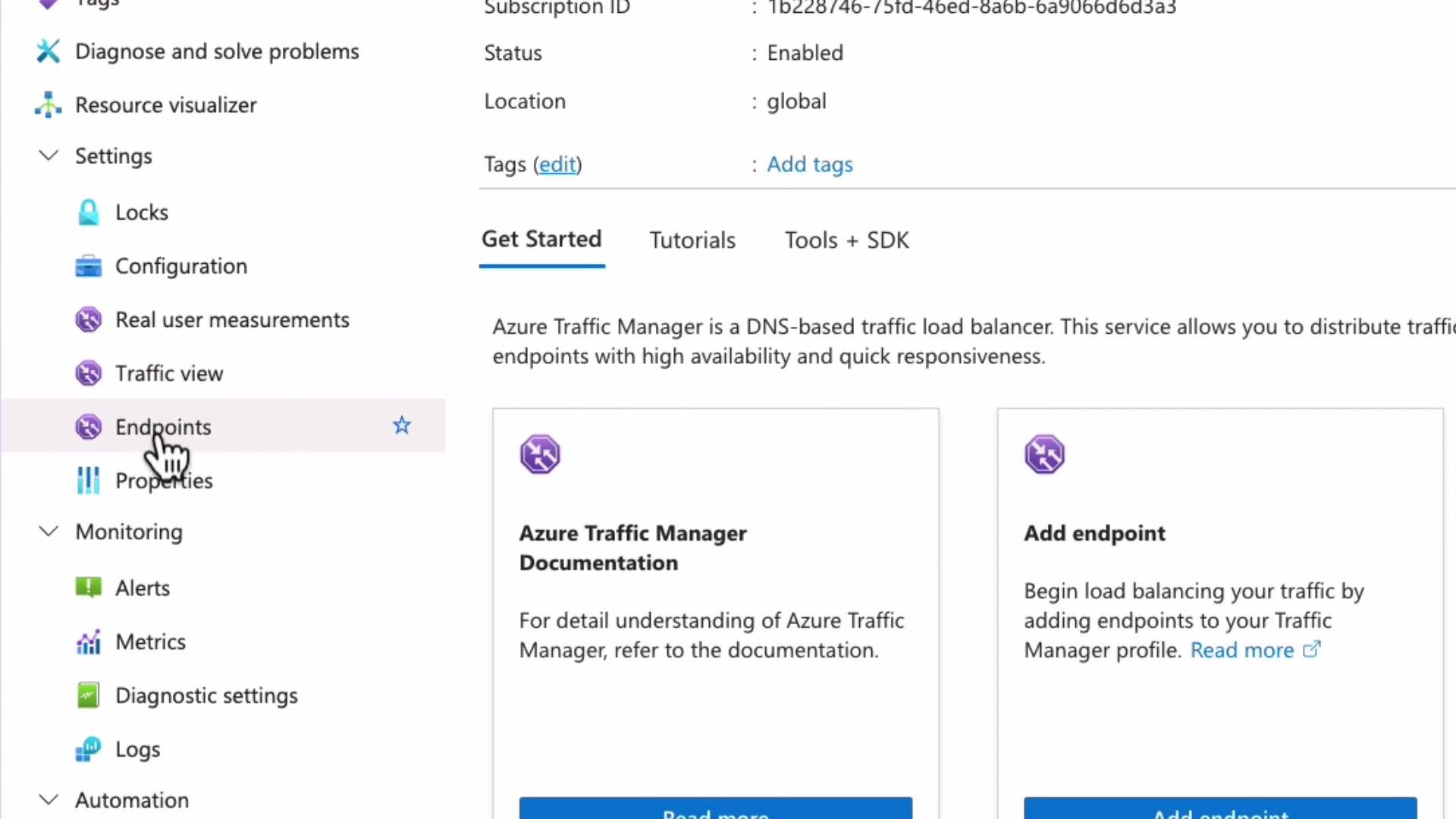Click Read more link in Add endpoint card
Image resolution: width=1456 pixels, height=819 pixels.
pos(1242,650)
